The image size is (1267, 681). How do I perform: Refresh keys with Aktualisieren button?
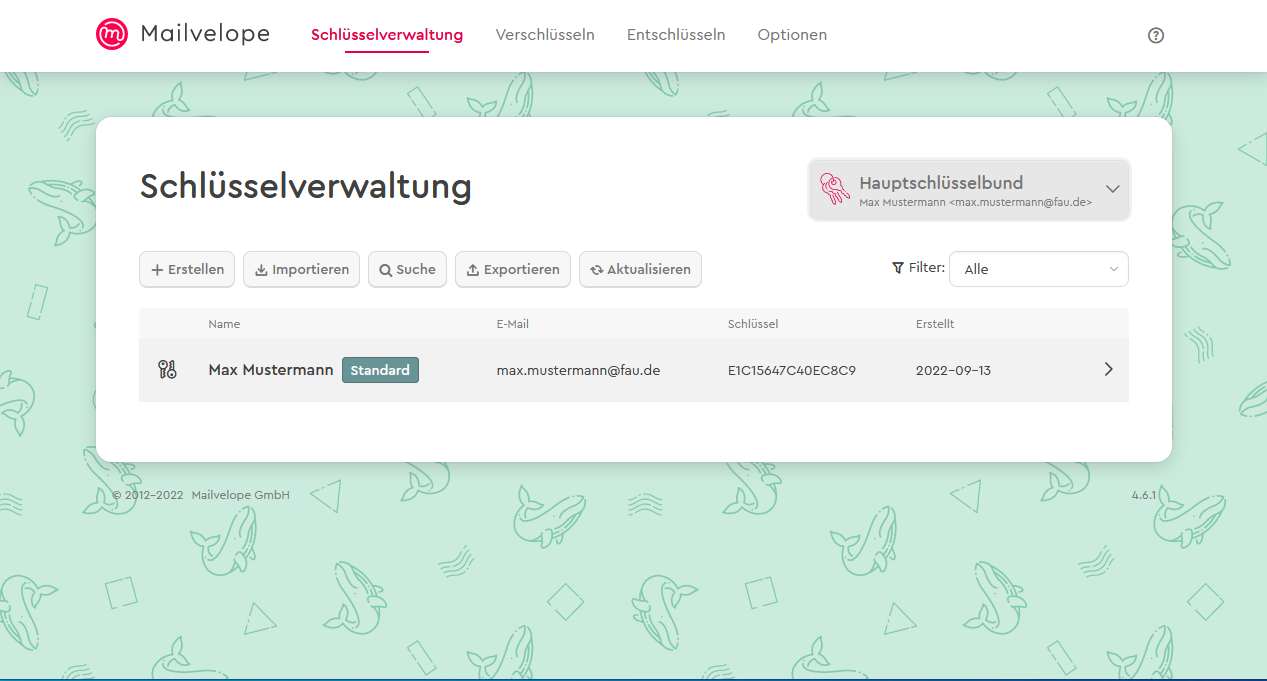tap(640, 270)
